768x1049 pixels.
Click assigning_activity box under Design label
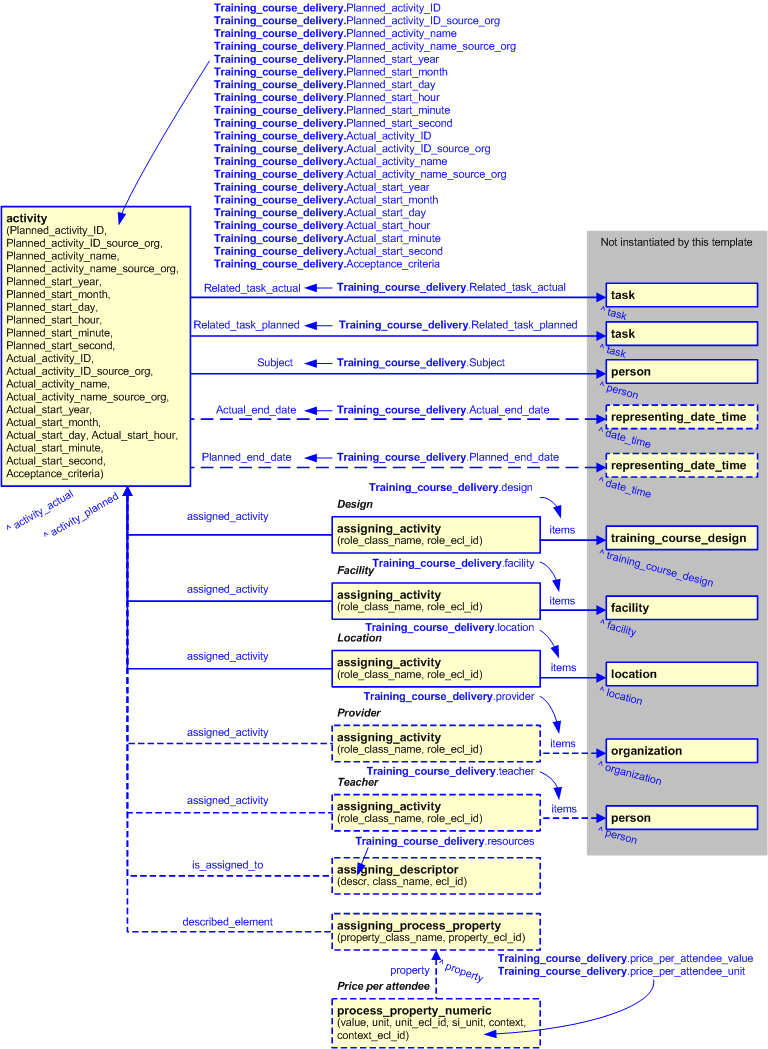point(436,535)
